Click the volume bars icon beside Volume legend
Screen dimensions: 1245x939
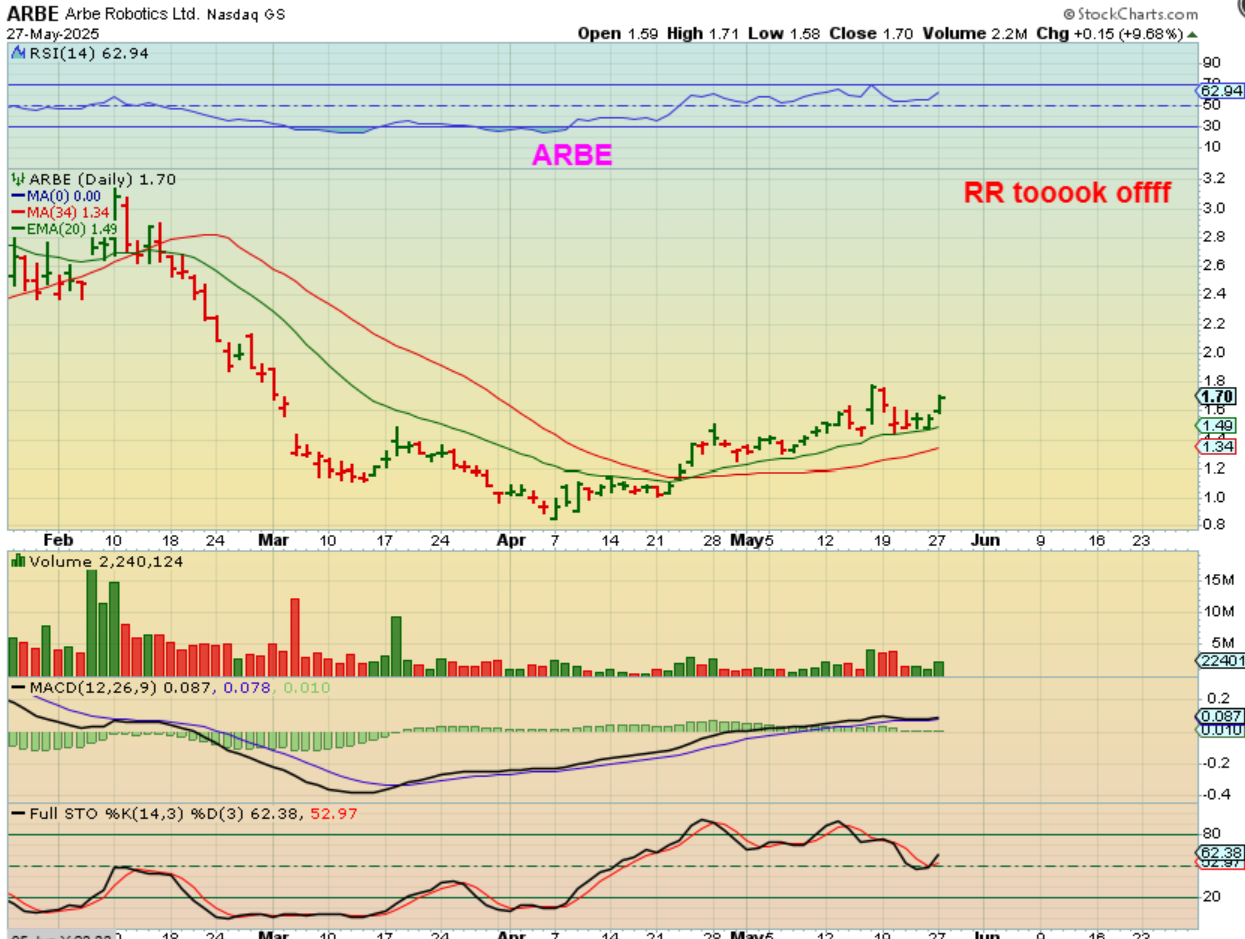point(17,562)
